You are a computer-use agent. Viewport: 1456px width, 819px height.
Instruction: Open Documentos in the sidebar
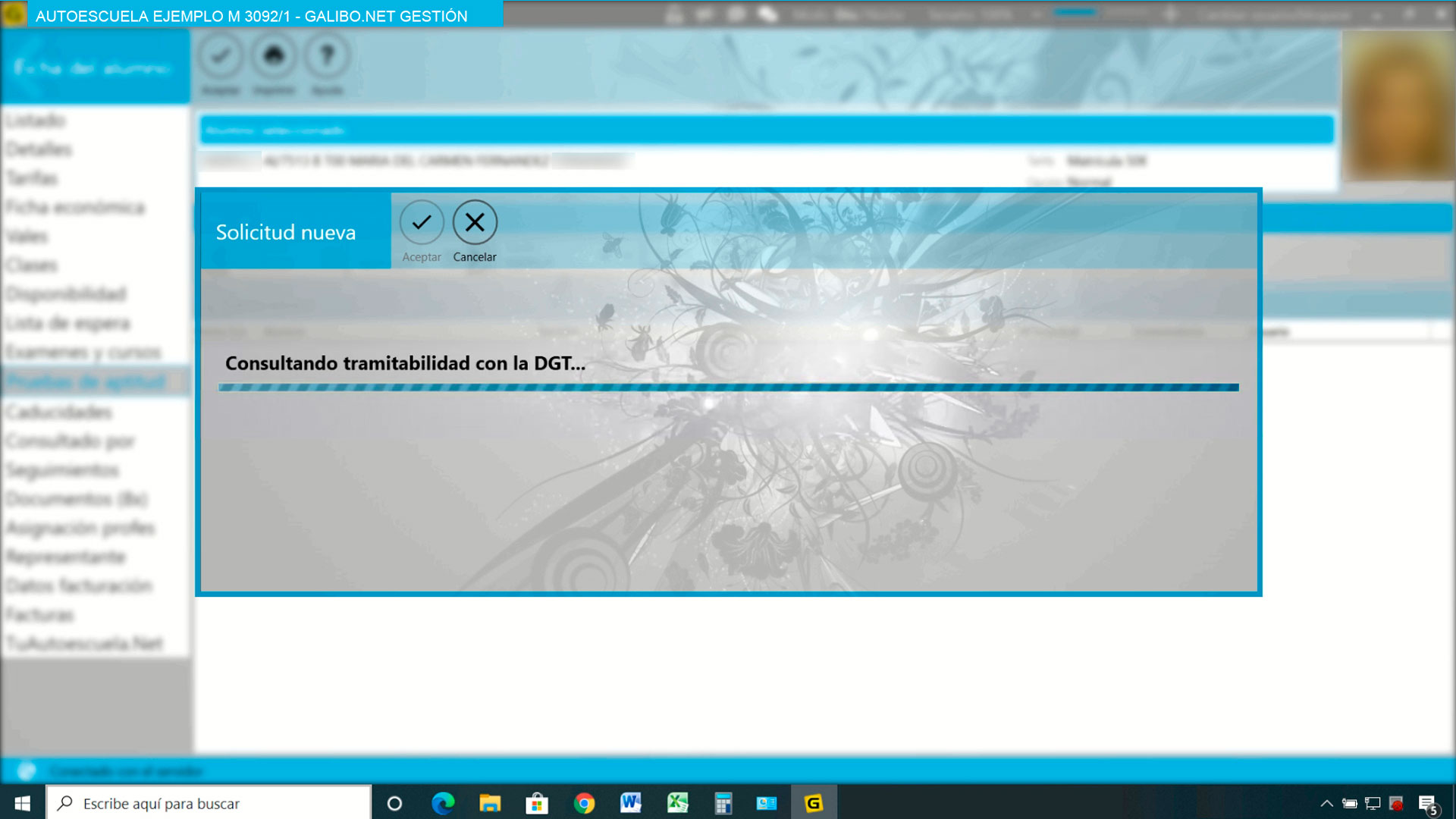77,499
